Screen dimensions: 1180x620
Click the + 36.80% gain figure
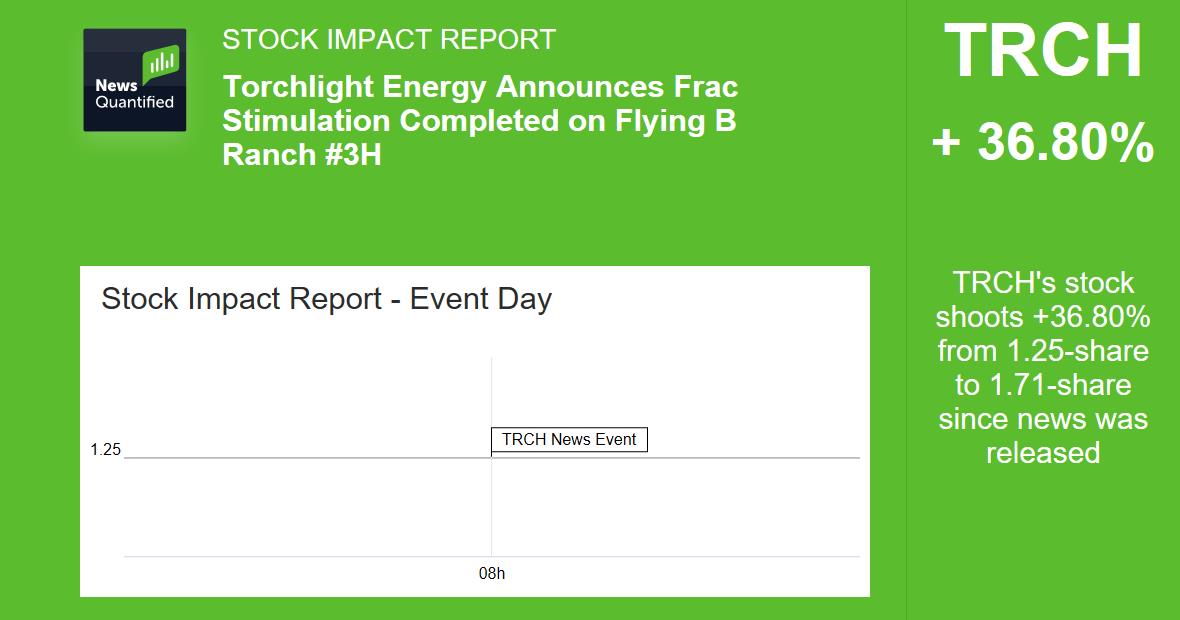pyautogui.click(x=1043, y=143)
